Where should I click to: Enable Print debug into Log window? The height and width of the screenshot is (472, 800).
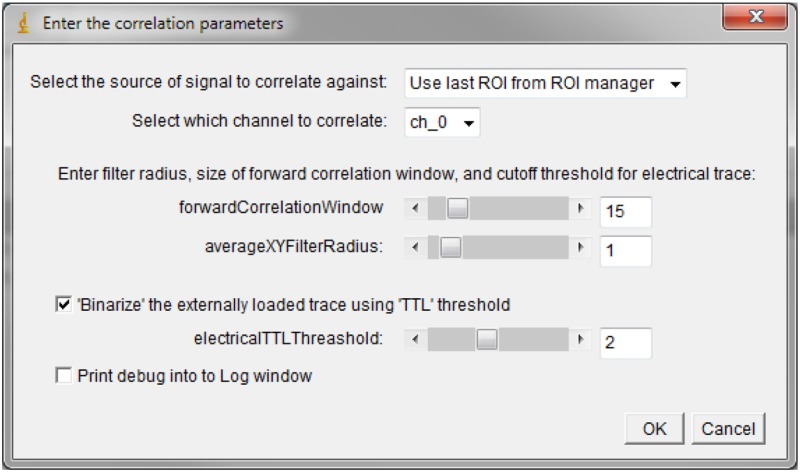point(63,376)
